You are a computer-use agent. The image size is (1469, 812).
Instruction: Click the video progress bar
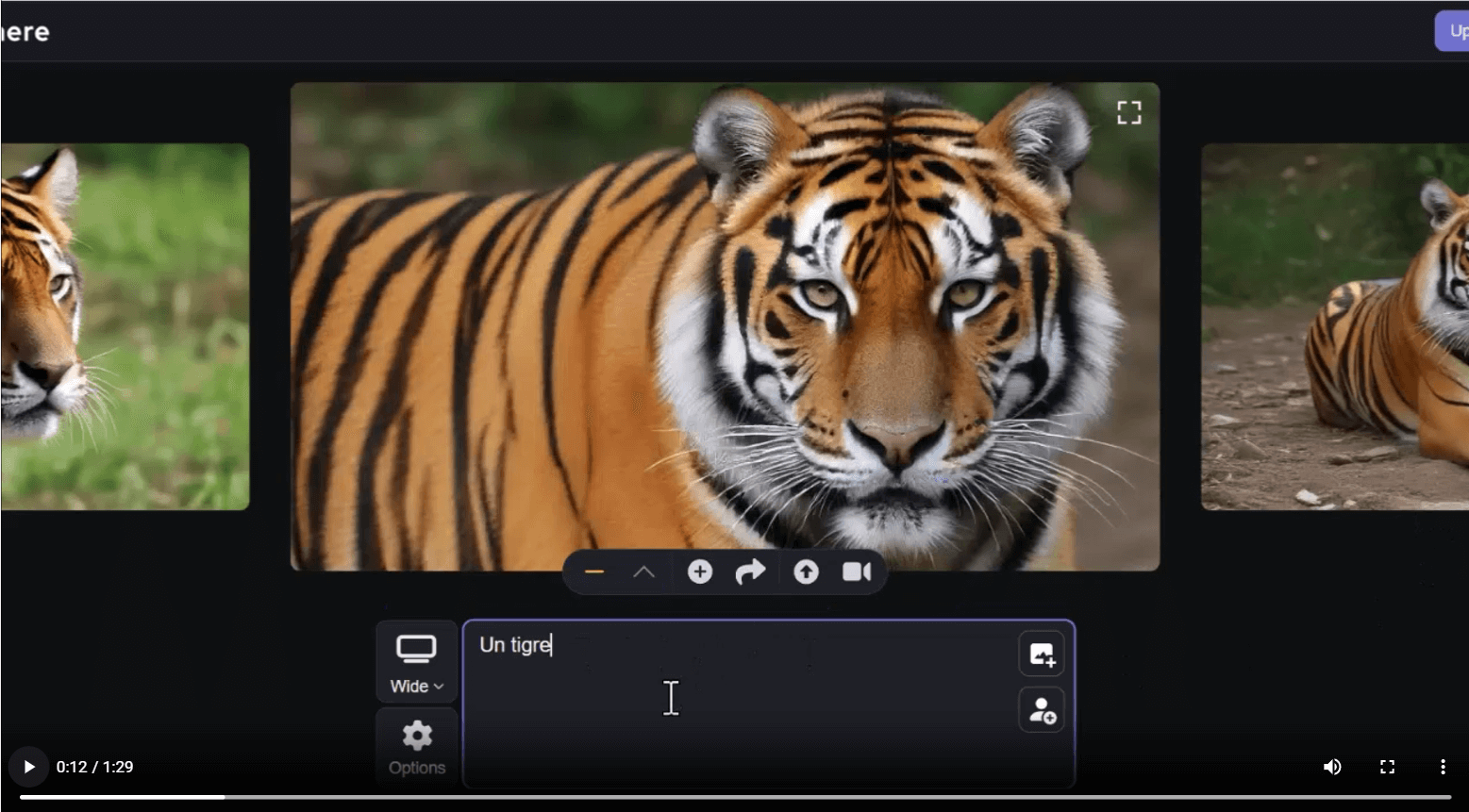point(735,797)
